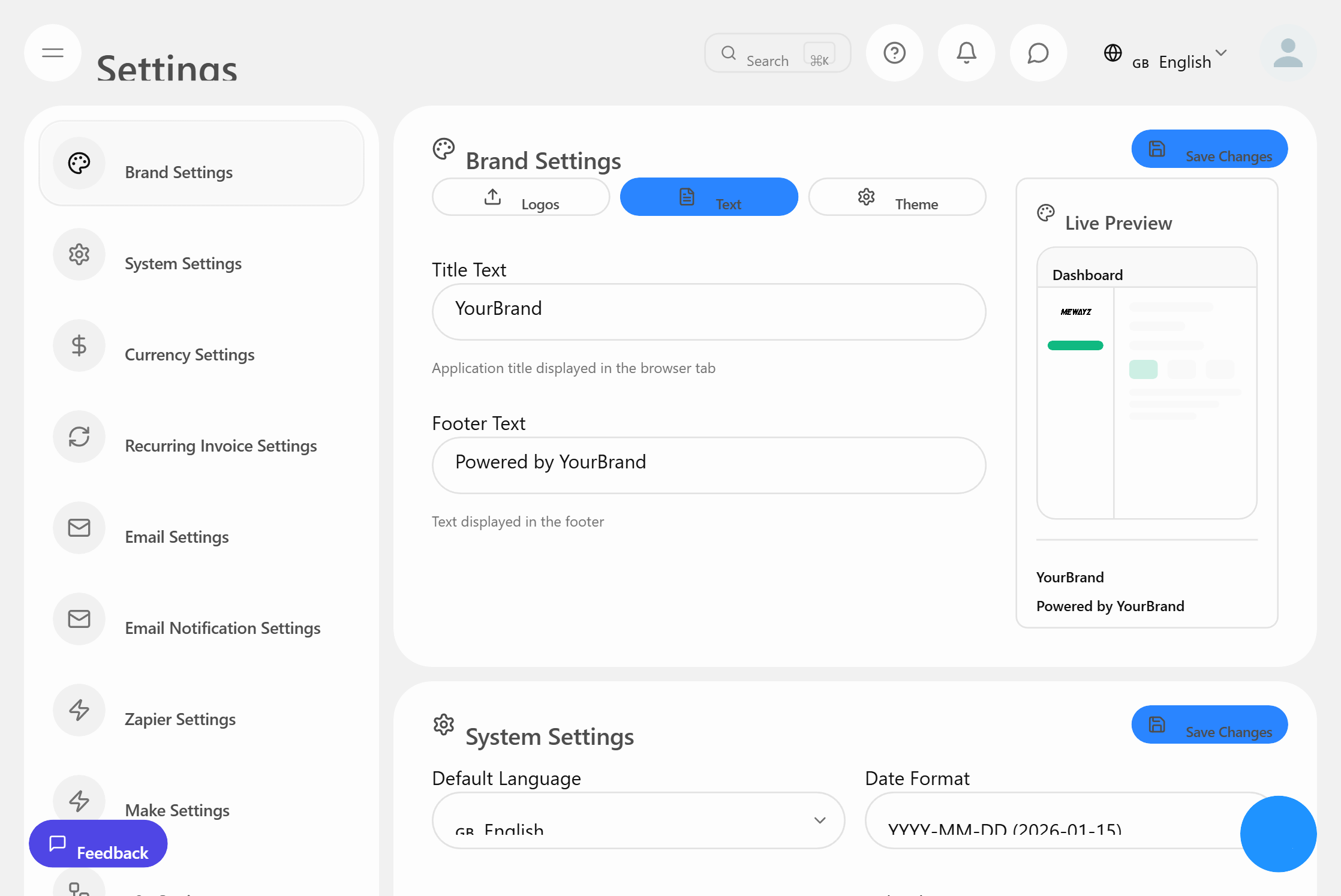The image size is (1341, 896).
Task: Click the Feedback button
Action: pos(98,844)
